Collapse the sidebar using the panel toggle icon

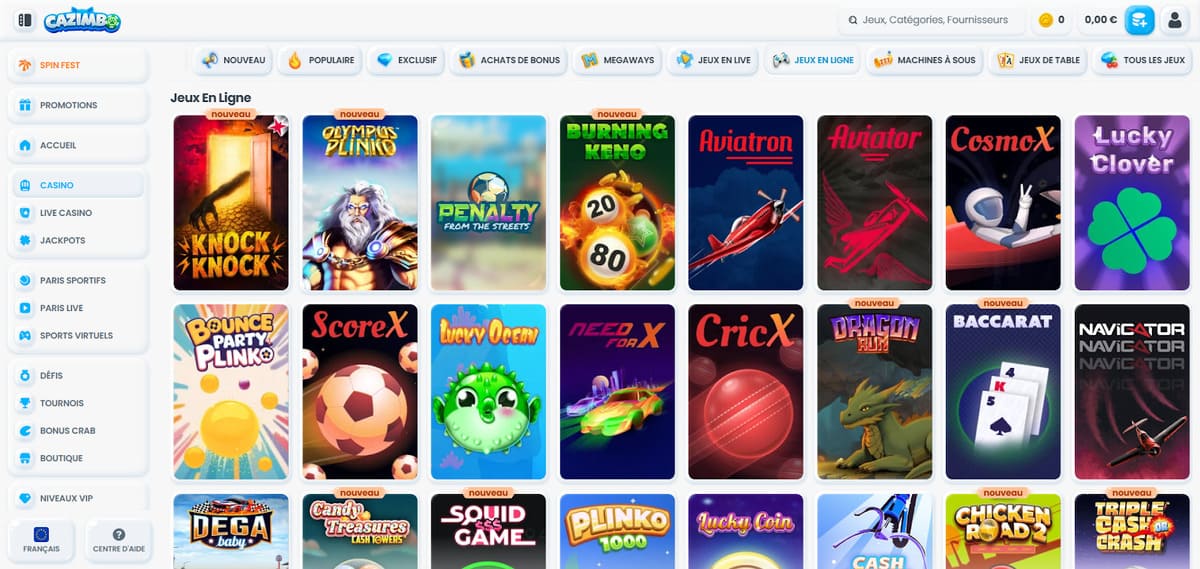tap(25, 20)
